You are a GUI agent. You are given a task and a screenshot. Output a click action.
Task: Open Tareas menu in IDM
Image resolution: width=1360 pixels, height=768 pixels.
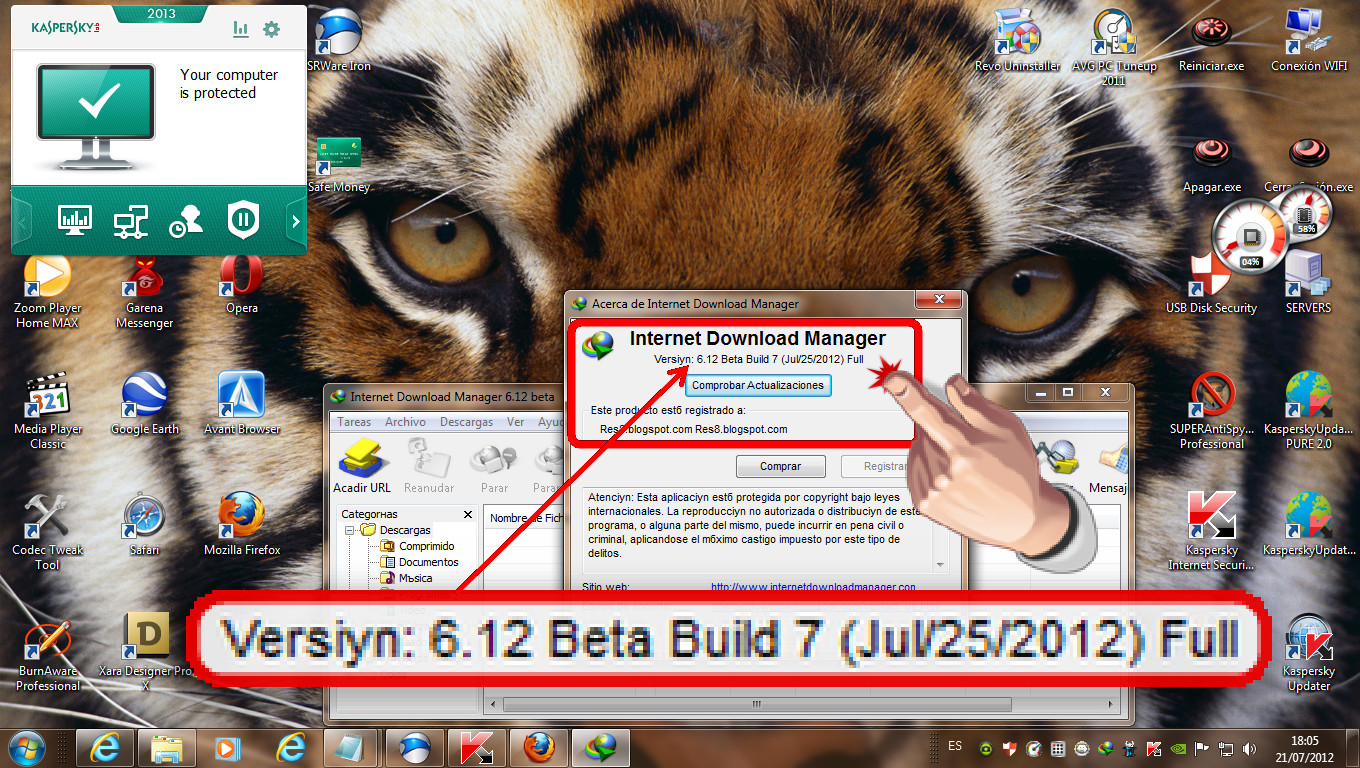[354, 422]
